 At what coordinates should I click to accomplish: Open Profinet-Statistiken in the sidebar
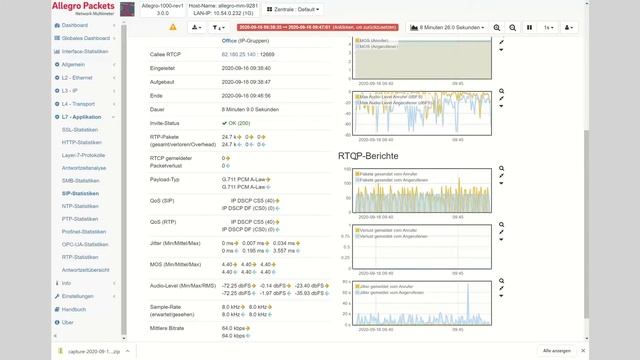pyautogui.click(x=84, y=232)
